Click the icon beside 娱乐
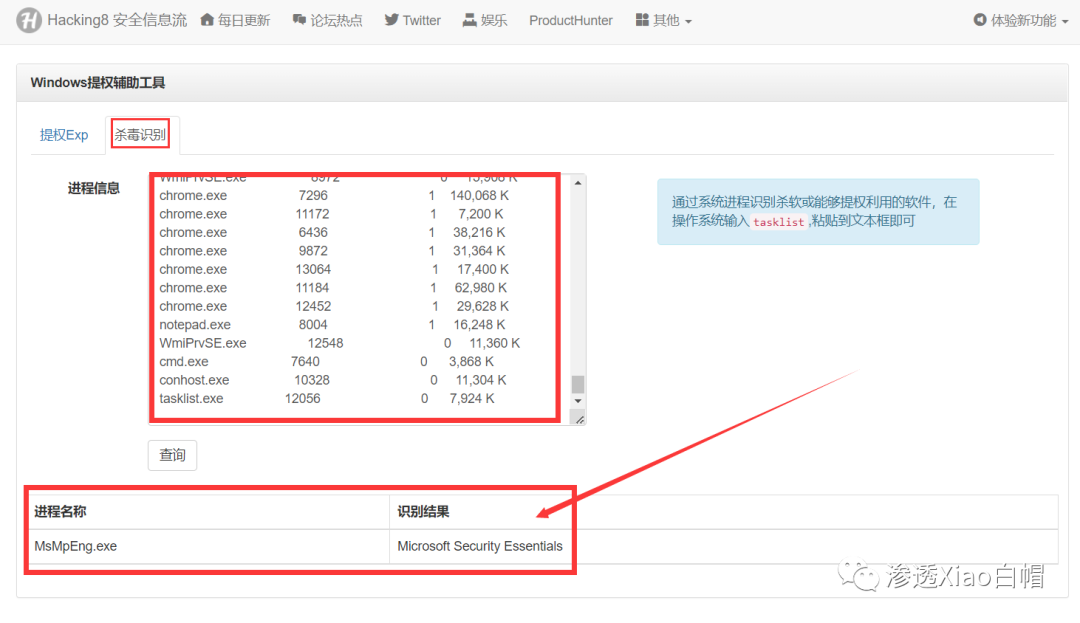Image resolution: width=1080 pixels, height=623 pixels. pos(470,20)
